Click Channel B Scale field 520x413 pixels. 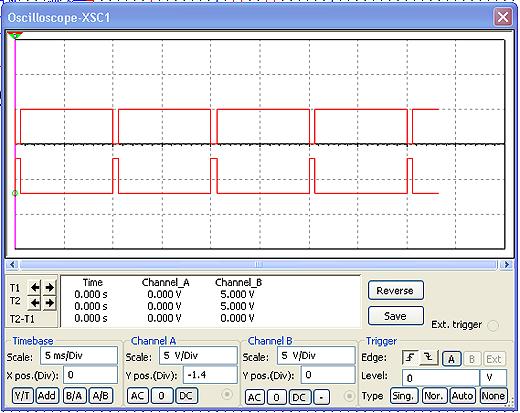(x=316, y=356)
